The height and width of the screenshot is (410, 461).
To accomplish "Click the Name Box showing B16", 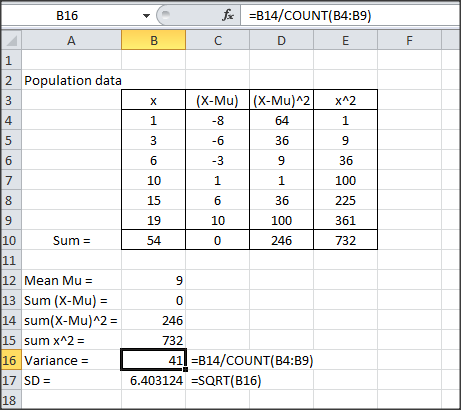I will tap(67, 16).
